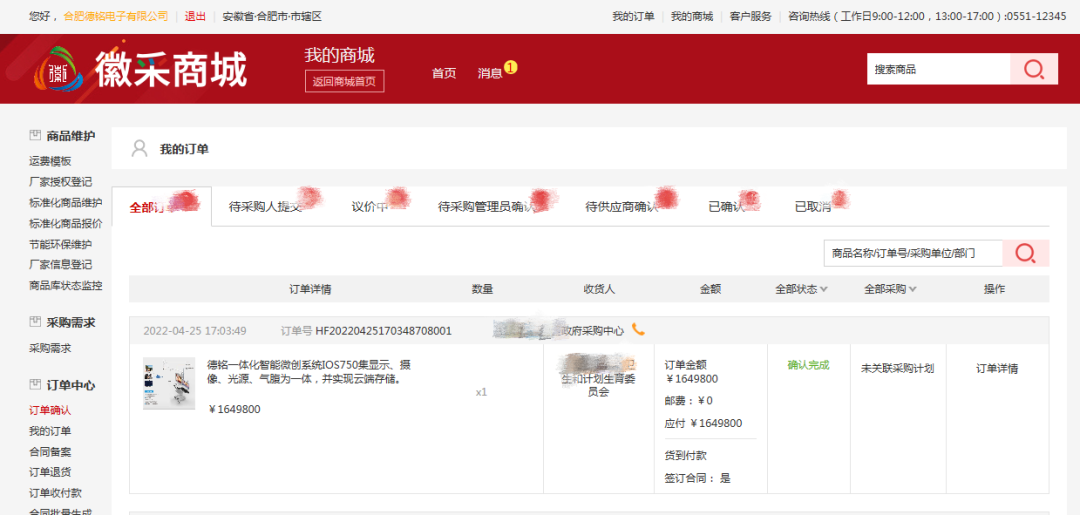Viewport: 1080px width, 515px height.
Task: Click the header search magnifier icon
Action: pos(1034,70)
